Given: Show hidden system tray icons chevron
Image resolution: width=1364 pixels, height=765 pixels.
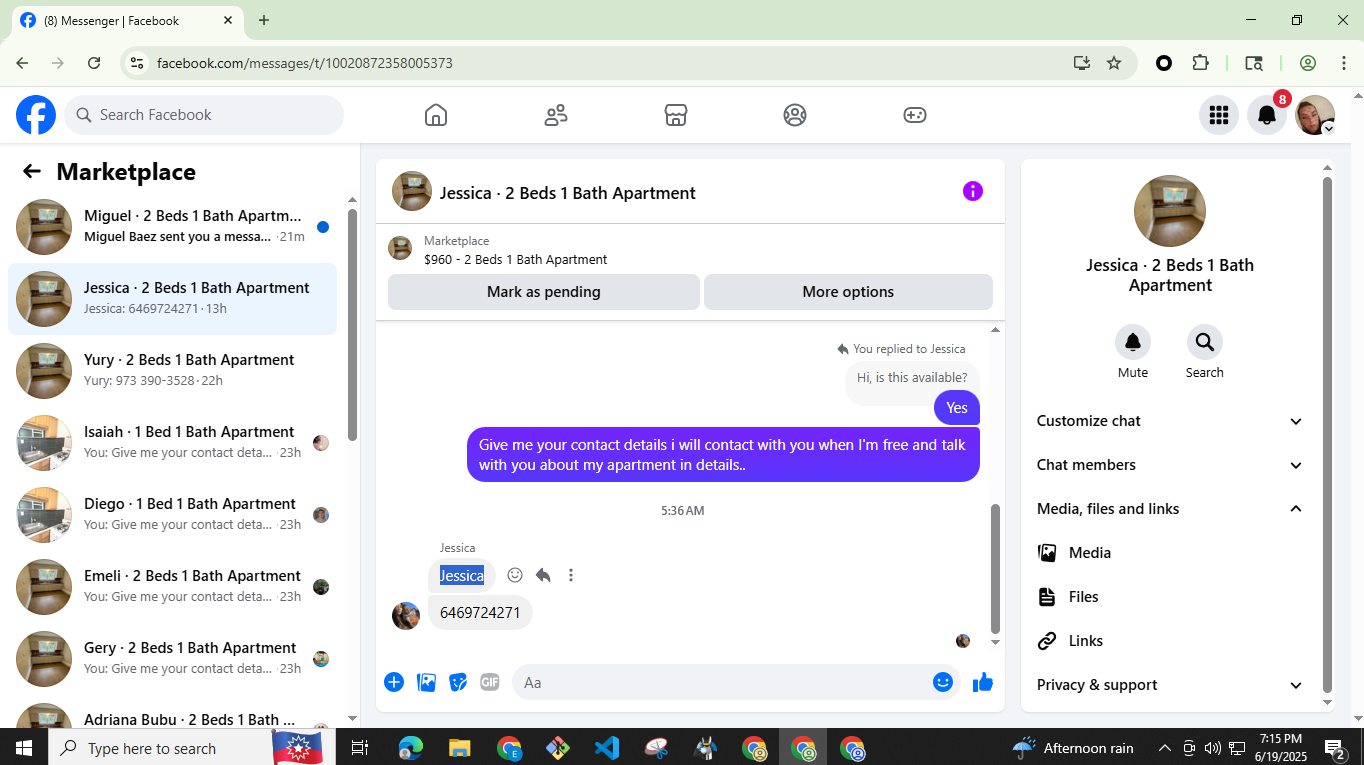Looking at the screenshot, I should (1164, 748).
